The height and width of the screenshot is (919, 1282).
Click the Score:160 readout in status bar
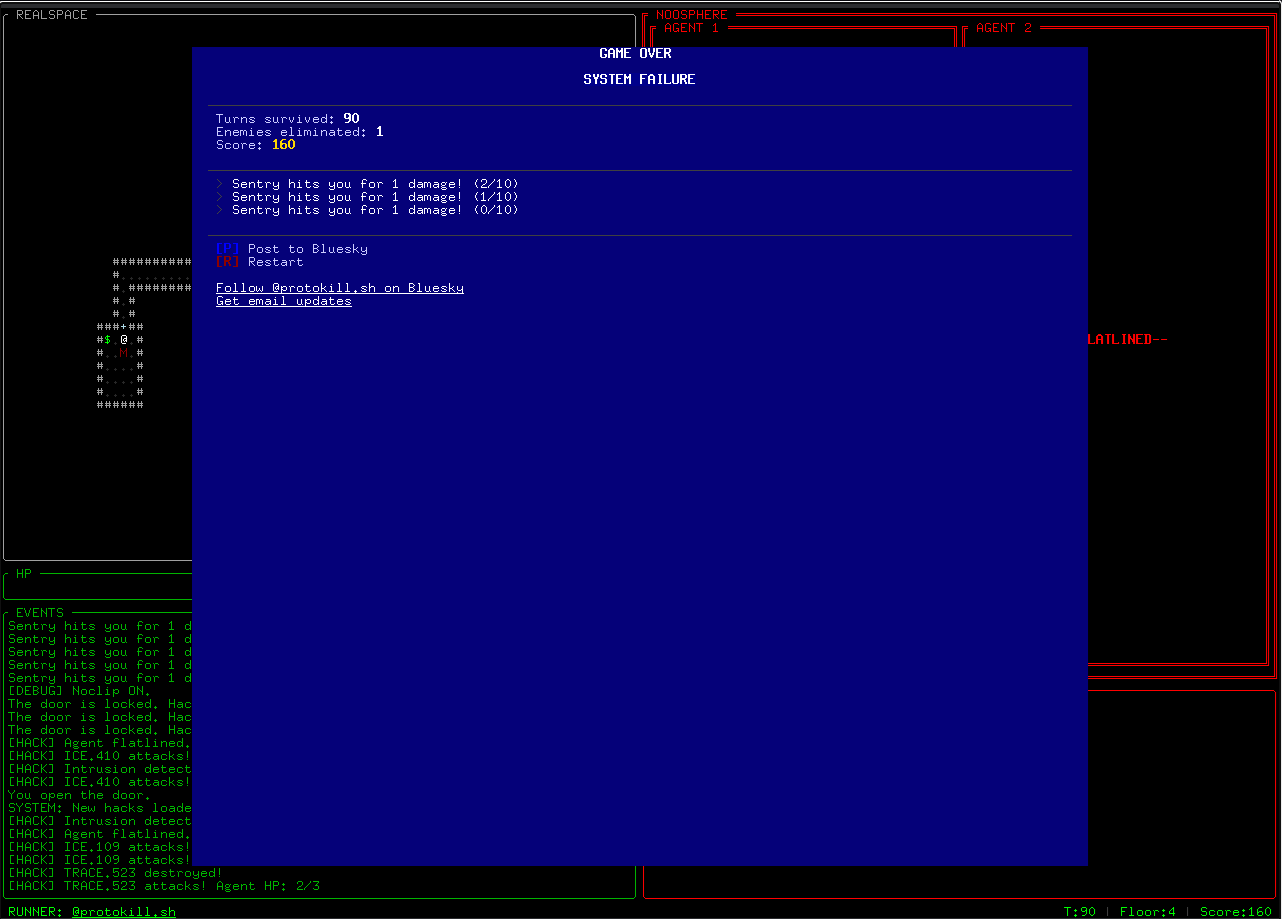(x=1236, y=912)
